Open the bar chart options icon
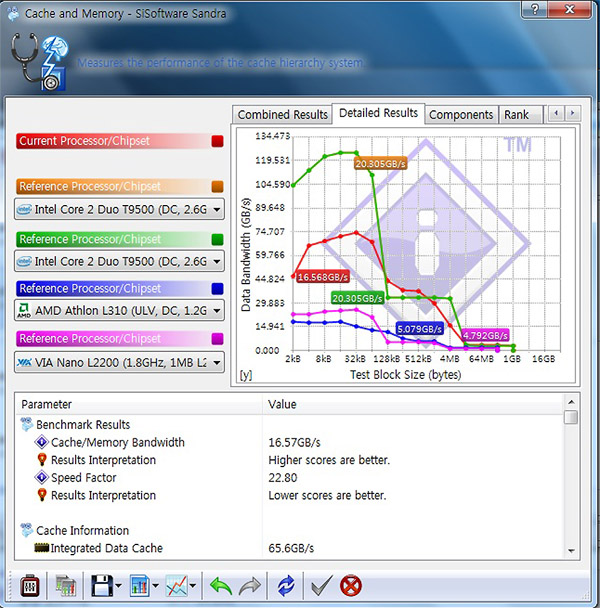The image size is (600, 608). 139,586
